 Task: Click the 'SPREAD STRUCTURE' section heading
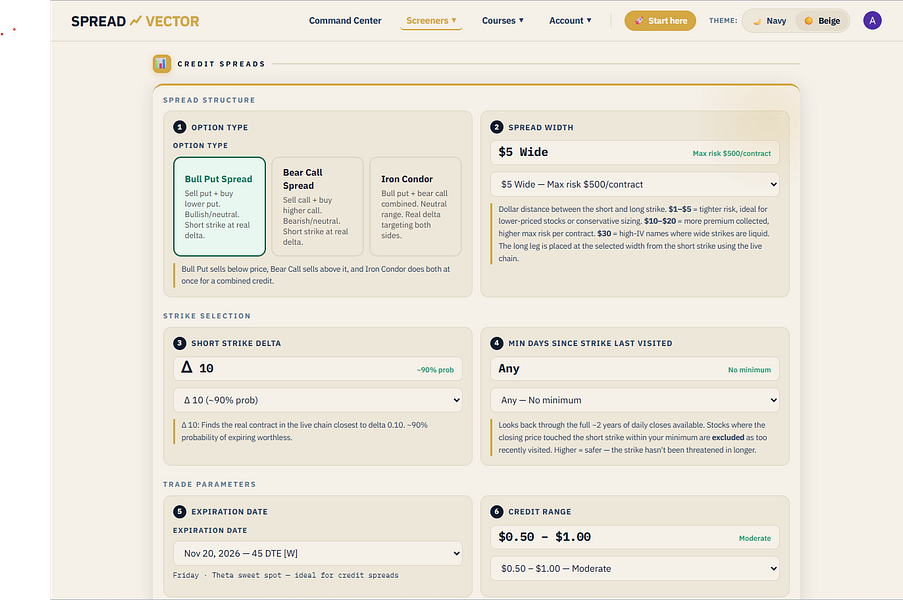209,100
